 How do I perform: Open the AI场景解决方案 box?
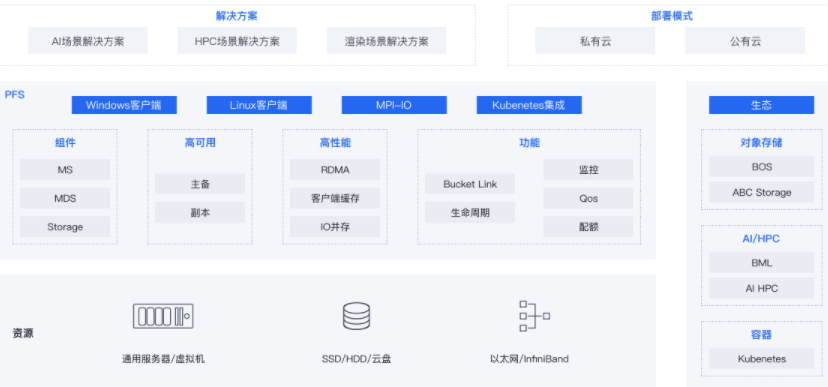[x=88, y=41]
